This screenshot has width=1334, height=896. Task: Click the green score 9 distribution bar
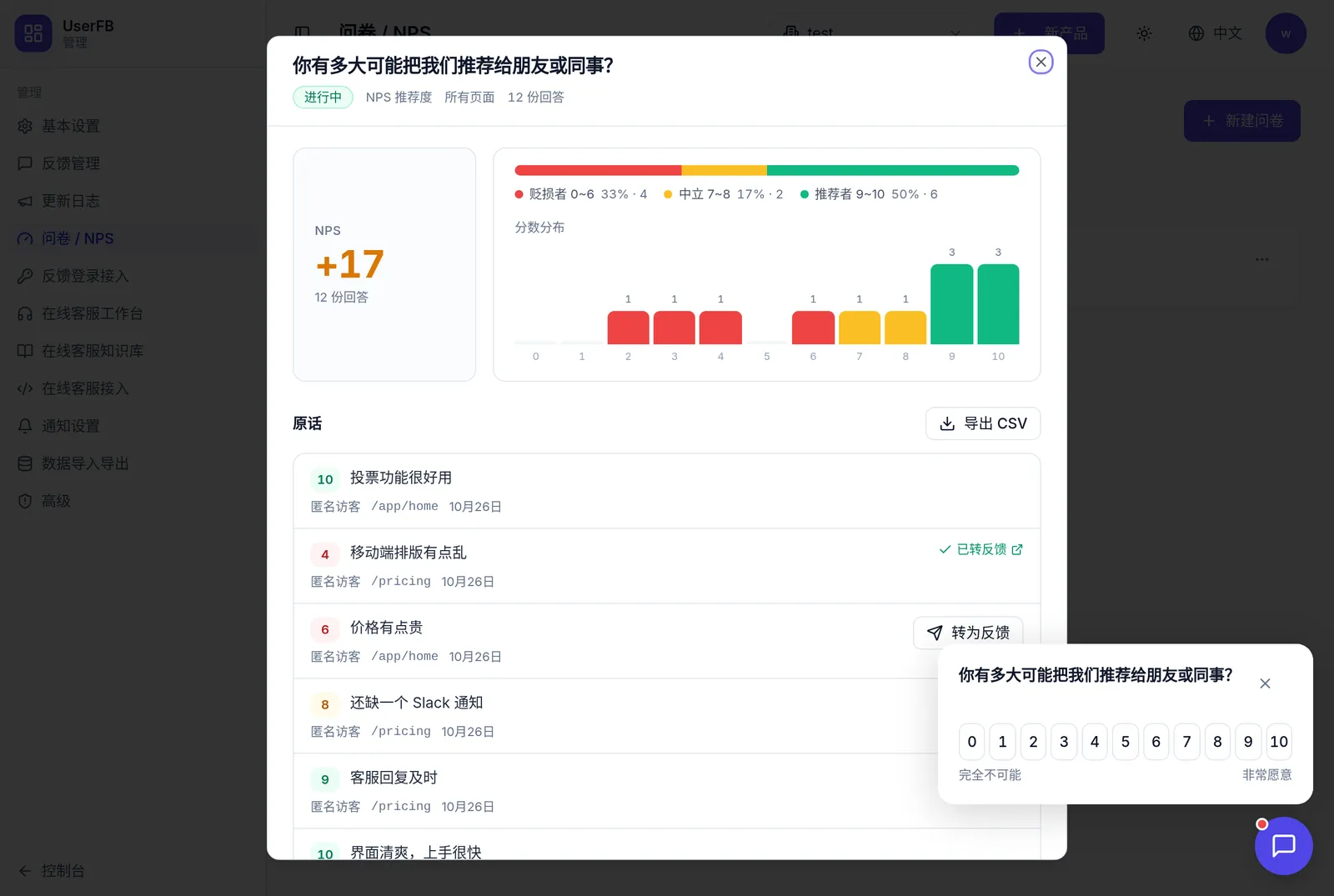coord(952,304)
